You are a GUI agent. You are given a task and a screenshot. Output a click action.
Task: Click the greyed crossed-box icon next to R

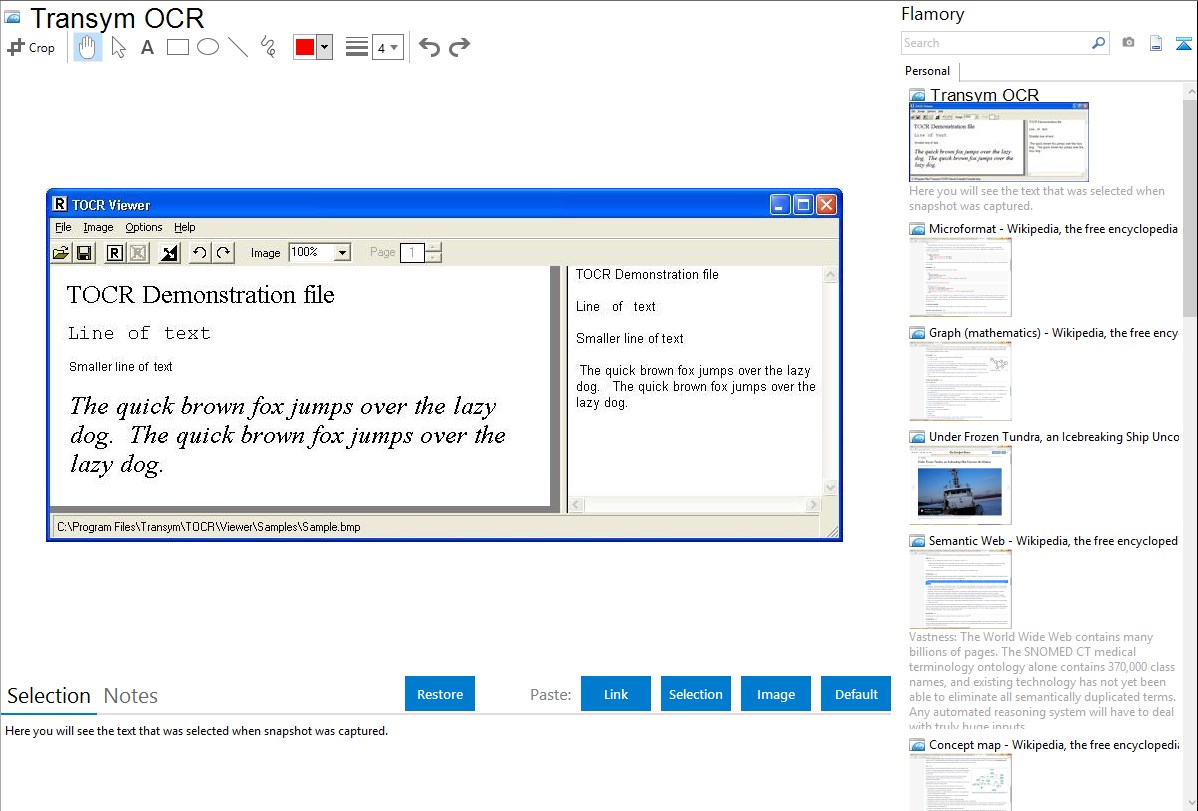(138, 253)
